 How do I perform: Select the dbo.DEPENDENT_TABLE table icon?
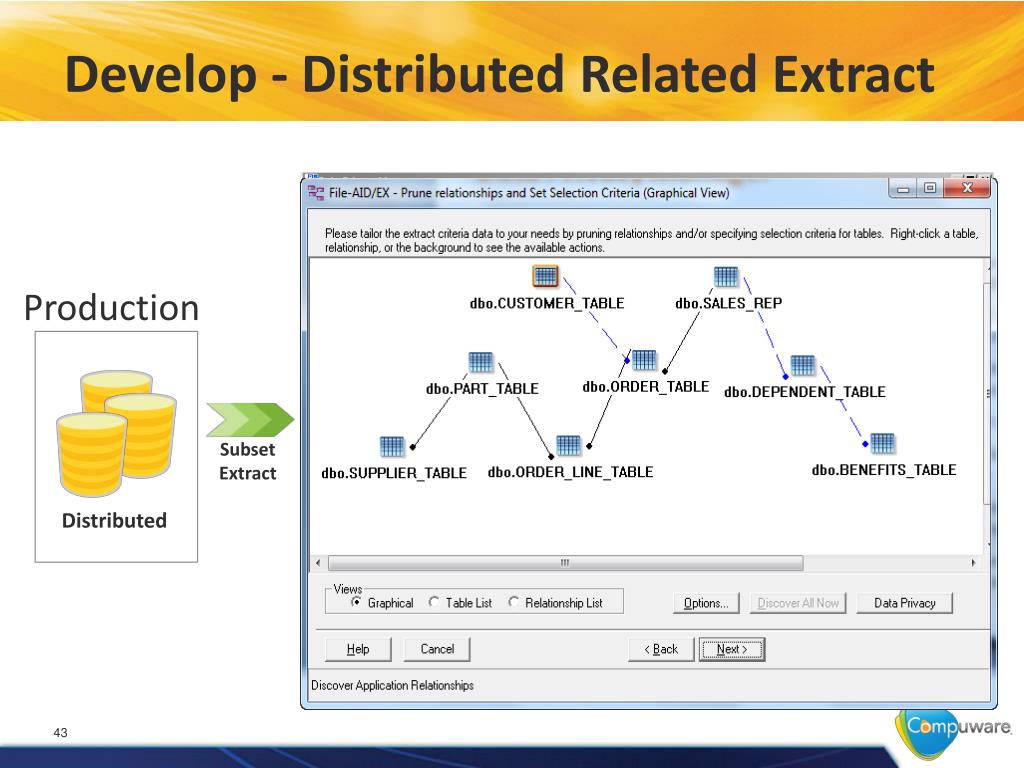click(803, 365)
